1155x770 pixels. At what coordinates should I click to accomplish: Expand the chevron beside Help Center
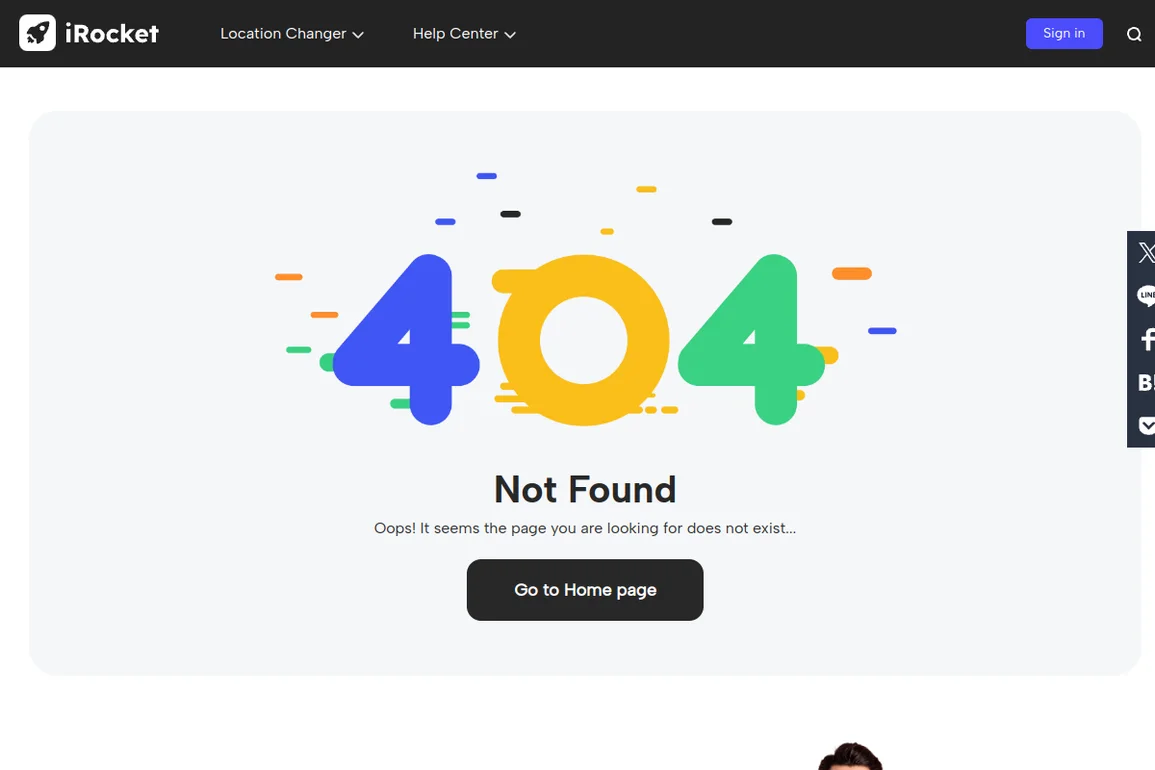510,35
